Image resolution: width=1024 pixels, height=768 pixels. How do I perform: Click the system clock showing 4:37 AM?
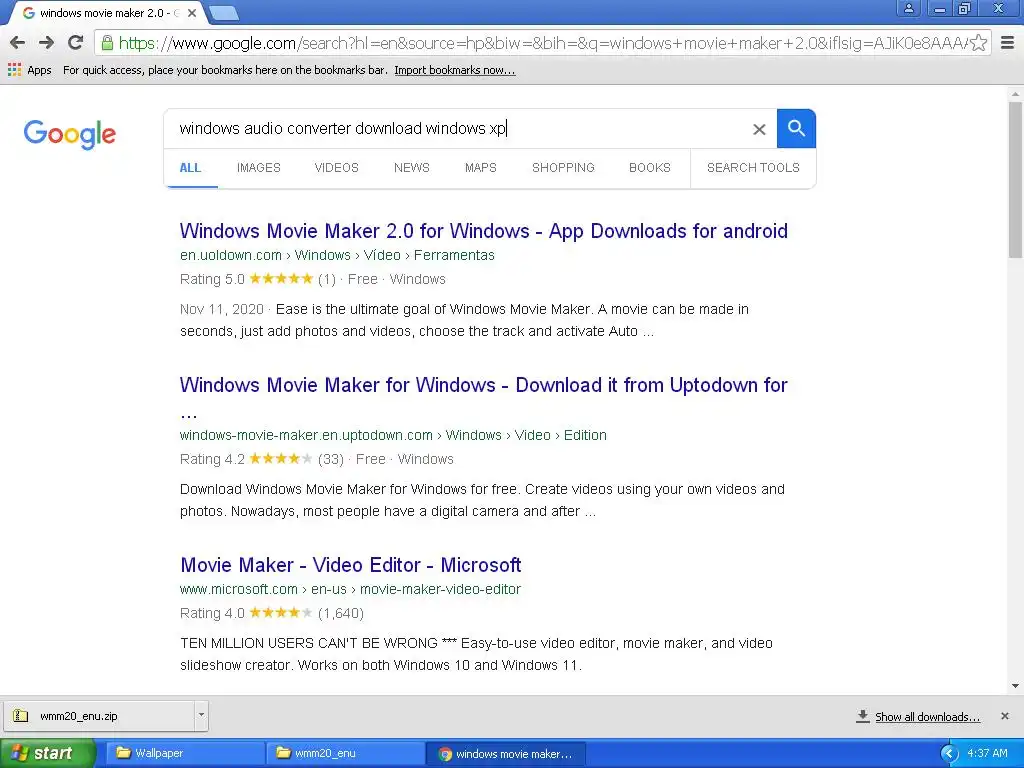point(987,753)
